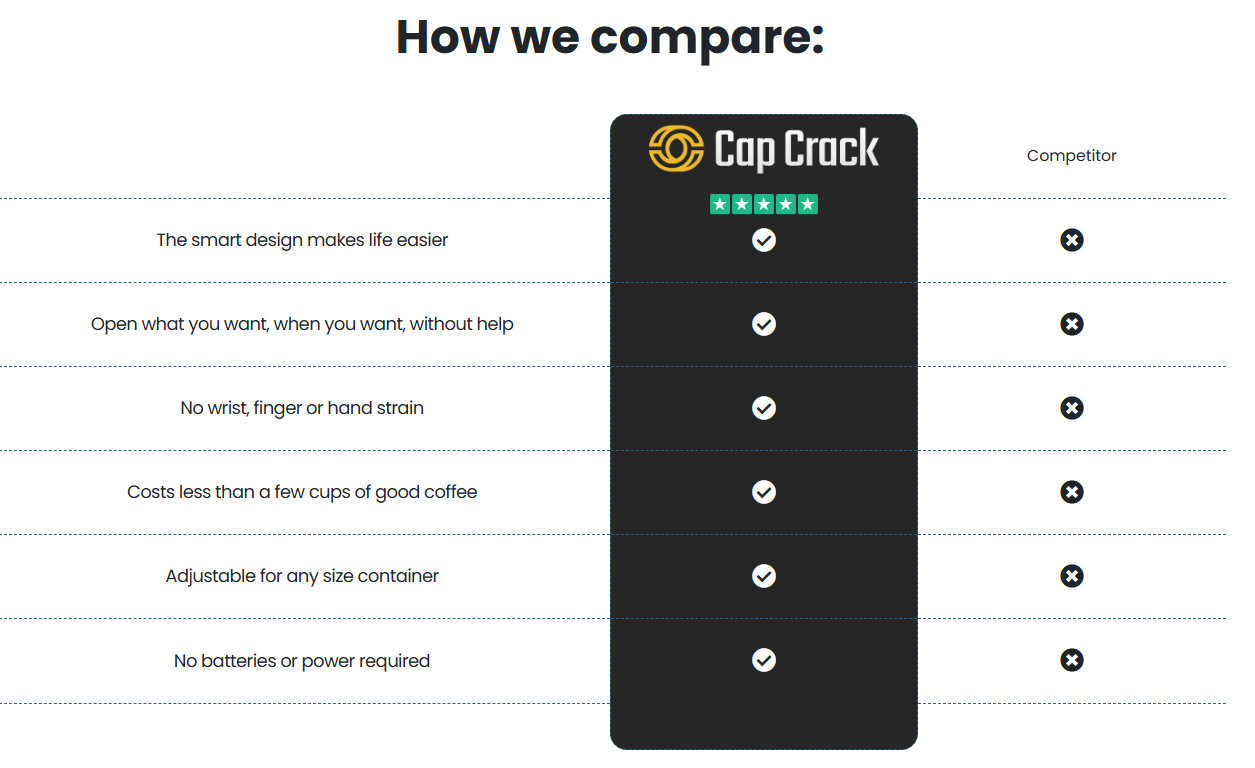Click checkmark for adjustable container row
Image resolution: width=1255 pixels, height=768 pixels.
pos(764,576)
